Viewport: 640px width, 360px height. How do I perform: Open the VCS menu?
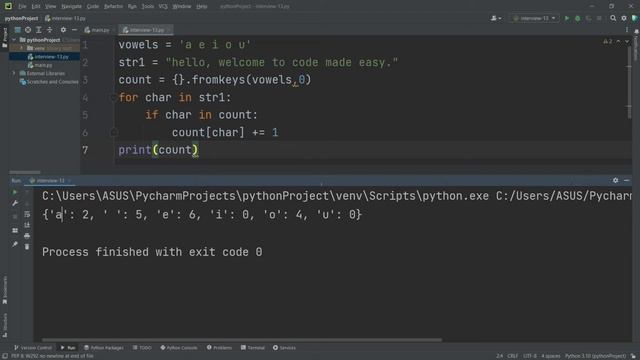click(163, 7)
